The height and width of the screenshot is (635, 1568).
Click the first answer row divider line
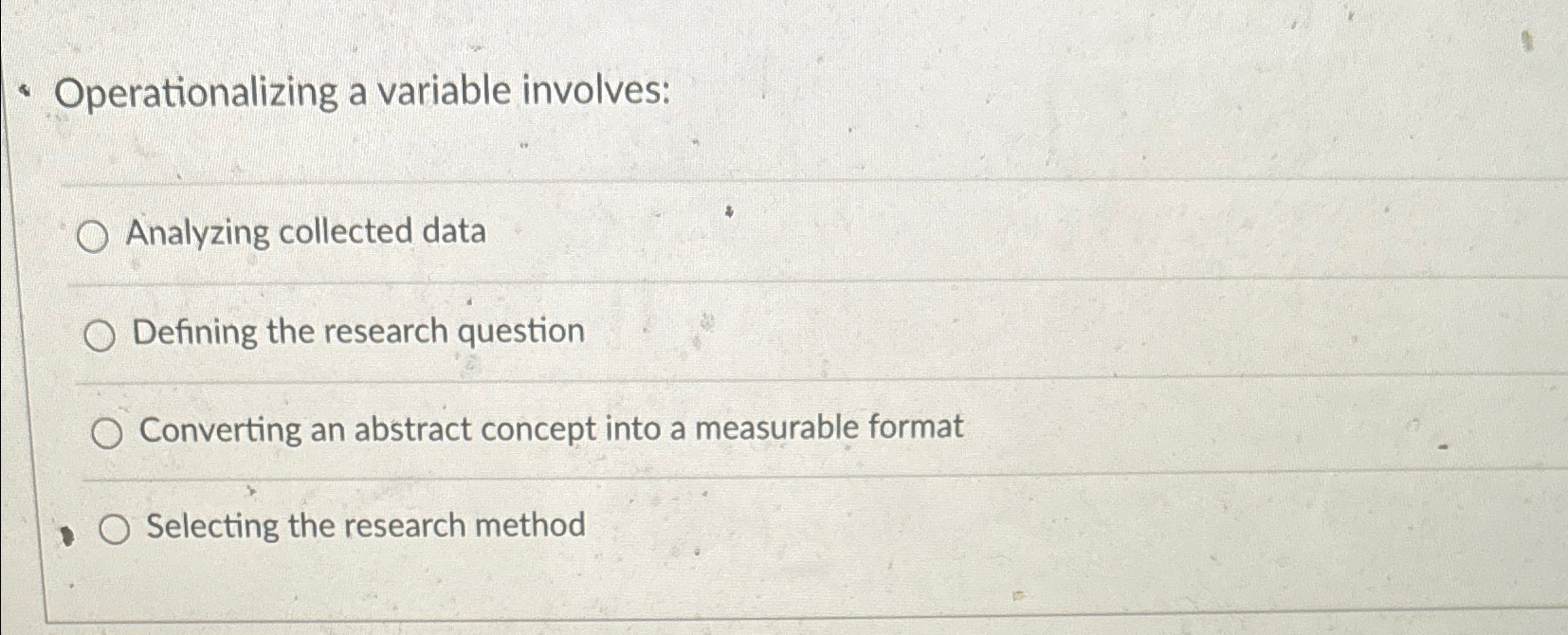758,182
